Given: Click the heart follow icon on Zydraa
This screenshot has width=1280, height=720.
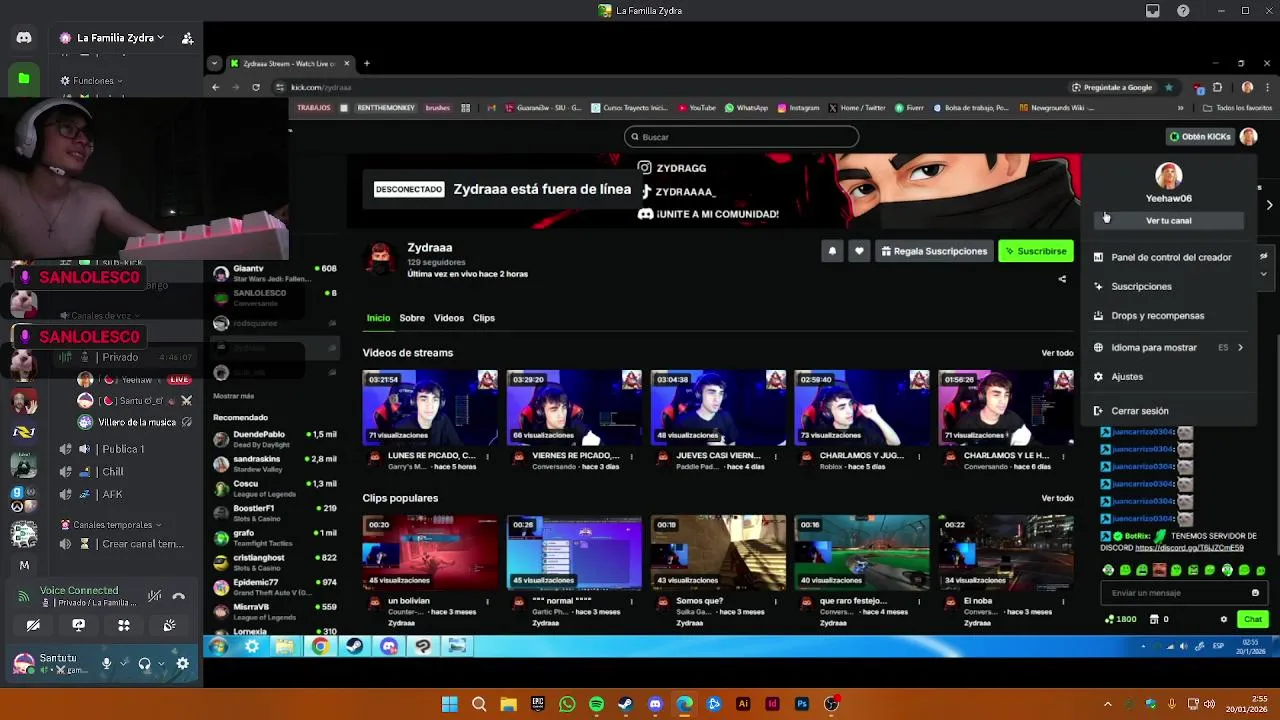Looking at the screenshot, I should [x=859, y=251].
